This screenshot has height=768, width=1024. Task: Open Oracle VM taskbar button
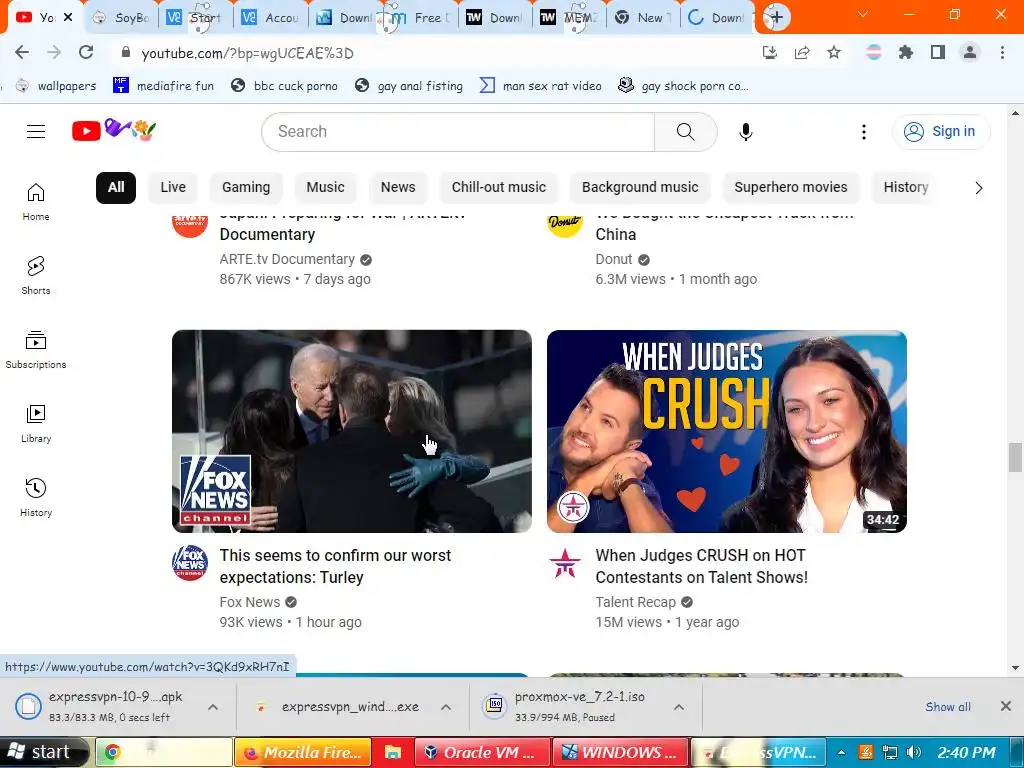click(x=482, y=752)
